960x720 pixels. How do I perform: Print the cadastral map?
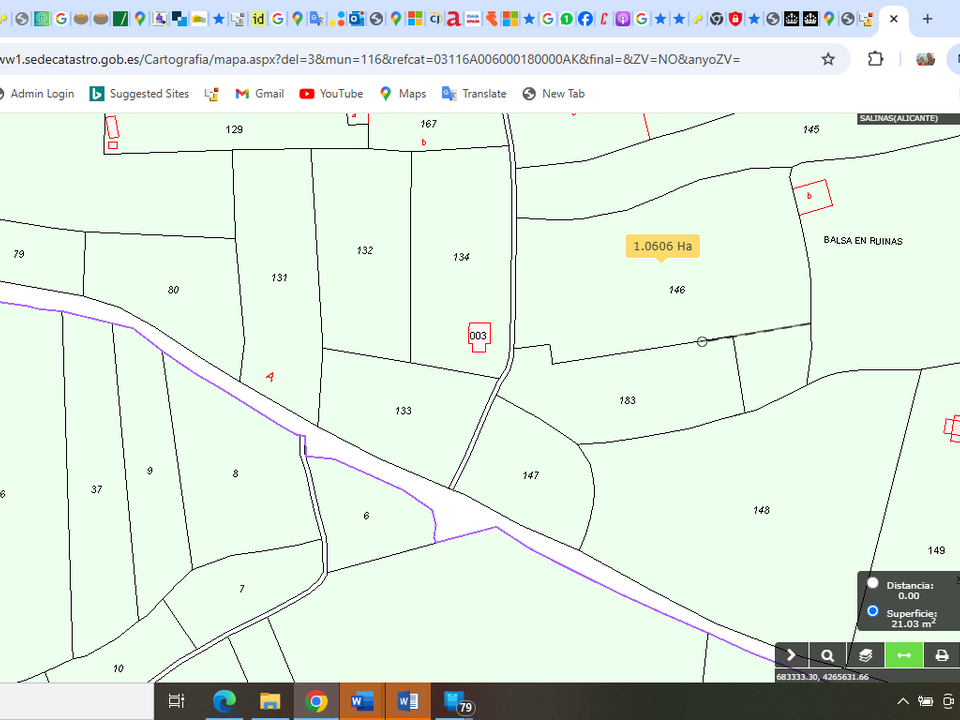click(942, 655)
